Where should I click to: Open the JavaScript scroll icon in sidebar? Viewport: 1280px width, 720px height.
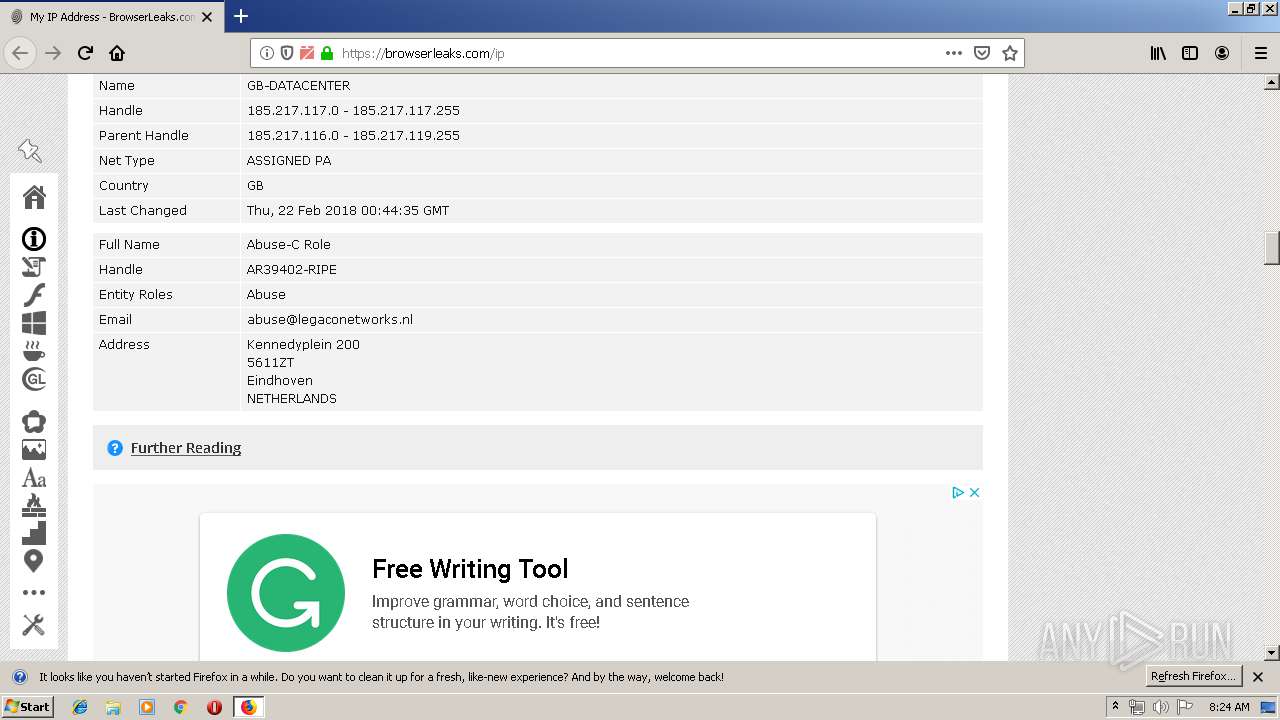pos(34,267)
